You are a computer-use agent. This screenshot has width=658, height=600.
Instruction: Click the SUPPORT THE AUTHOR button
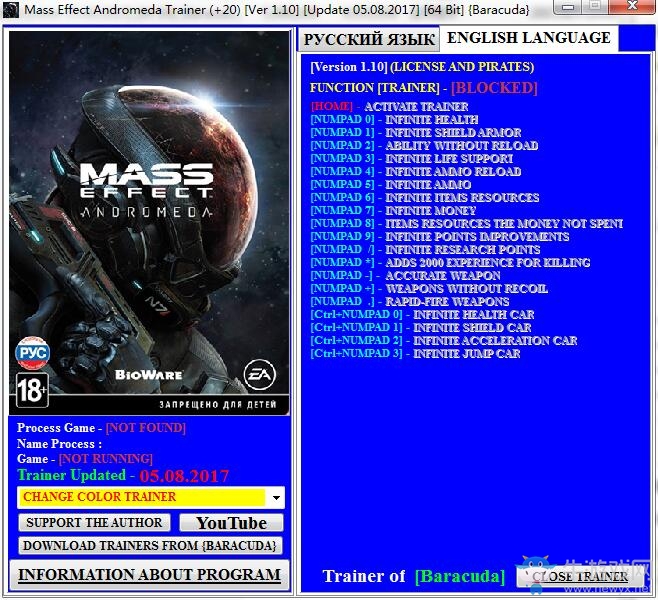(x=94, y=523)
